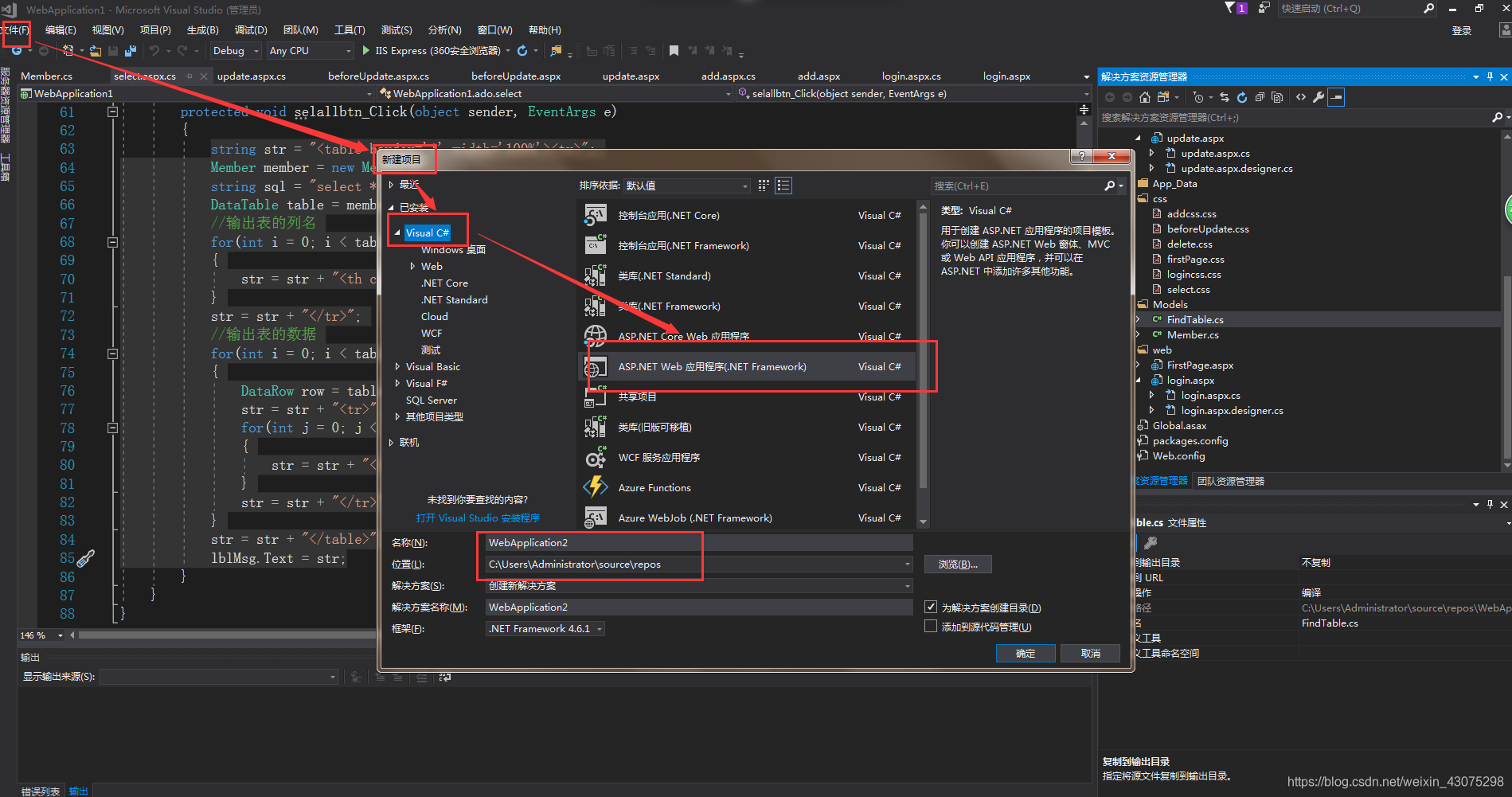Viewport: 1512px width, 797px height.
Task: Click the Open File toolbar icon
Action: coord(95,50)
